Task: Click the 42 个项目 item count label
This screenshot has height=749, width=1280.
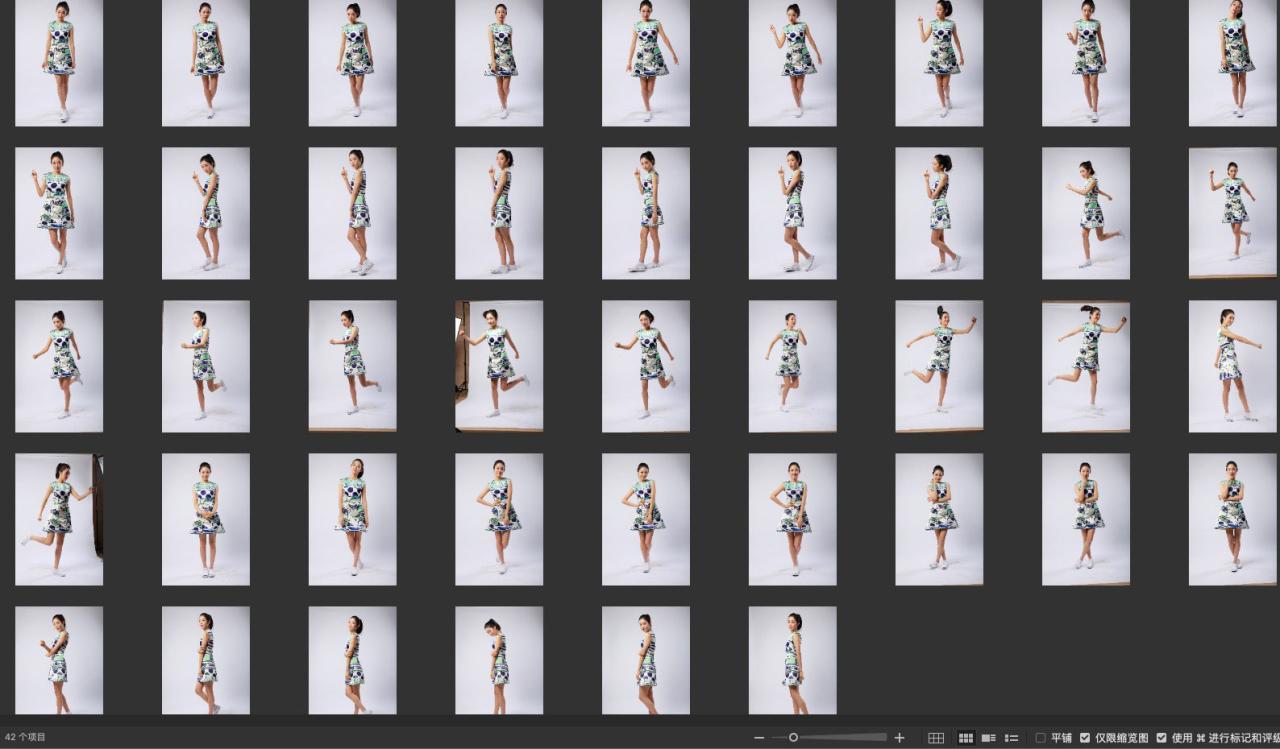Action: coord(25,738)
